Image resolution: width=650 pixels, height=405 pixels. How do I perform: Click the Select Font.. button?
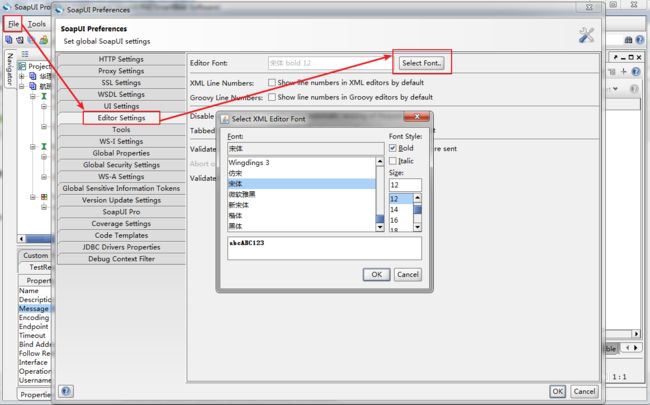tap(422, 63)
